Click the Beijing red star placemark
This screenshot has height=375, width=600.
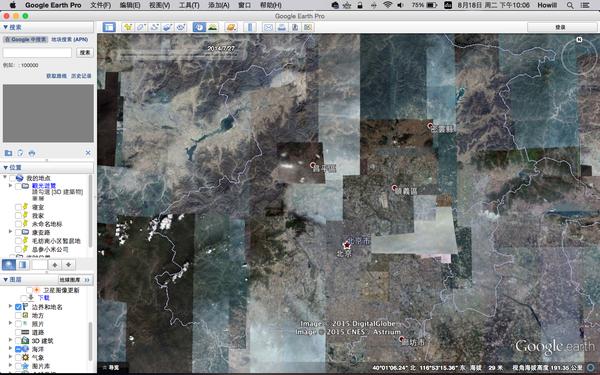[347, 244]
